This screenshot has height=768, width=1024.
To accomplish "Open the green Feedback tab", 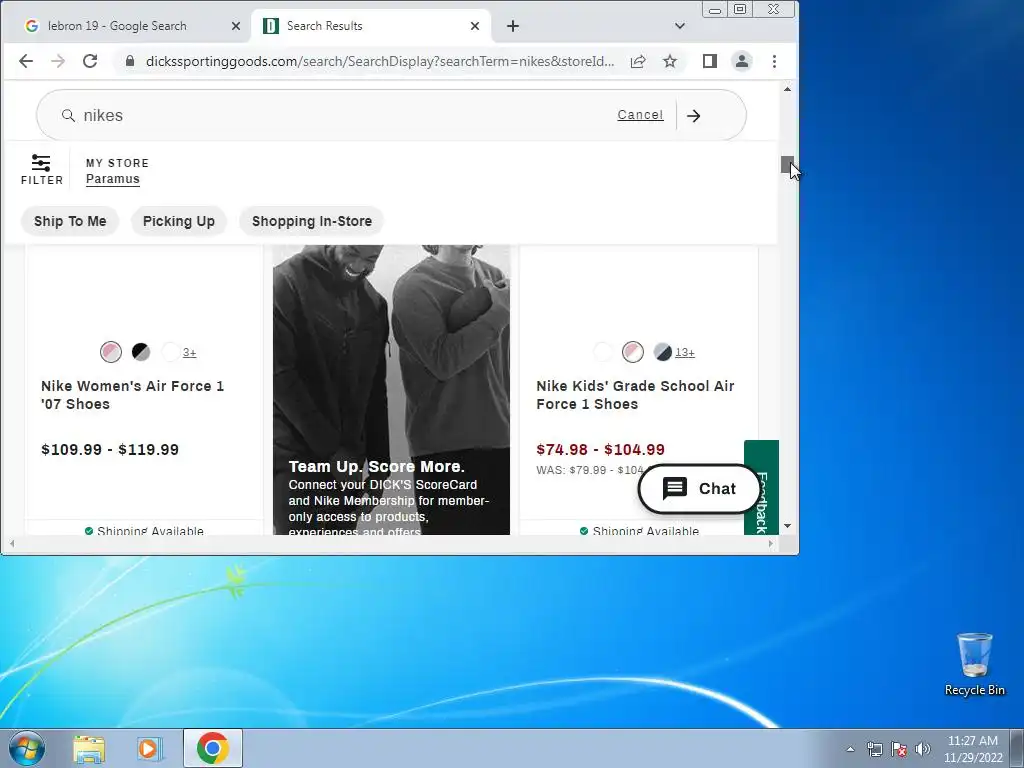I will click(761, 487).
